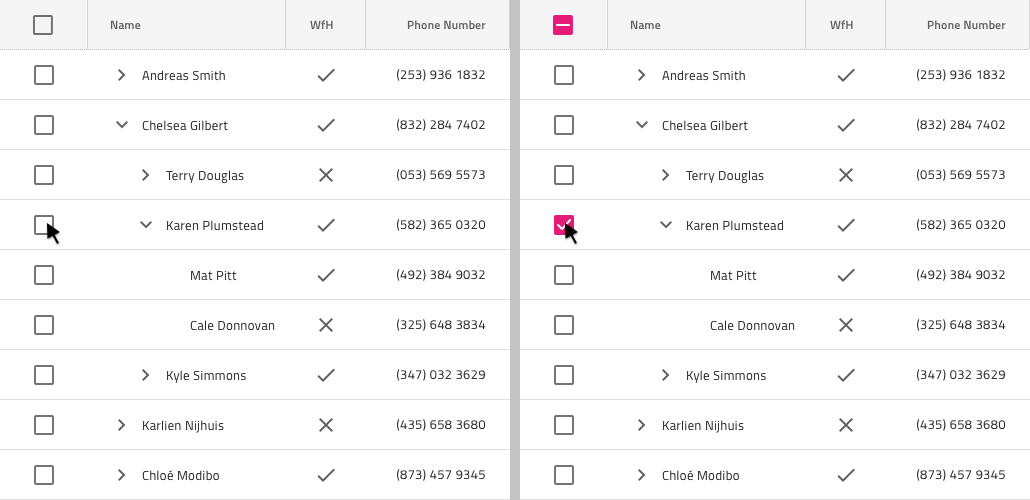The width and height of the screenshot is (1030, 500).
Task: Uncheck the pink Karen Plumstead checkbox in right table
Action: click(563, 225)
